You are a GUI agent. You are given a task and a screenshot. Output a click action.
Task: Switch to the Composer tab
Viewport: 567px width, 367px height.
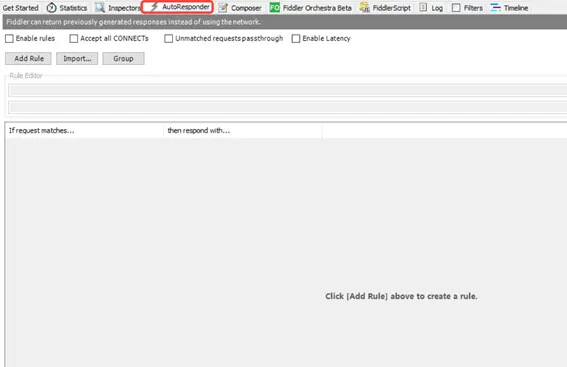tap(240, 8)
